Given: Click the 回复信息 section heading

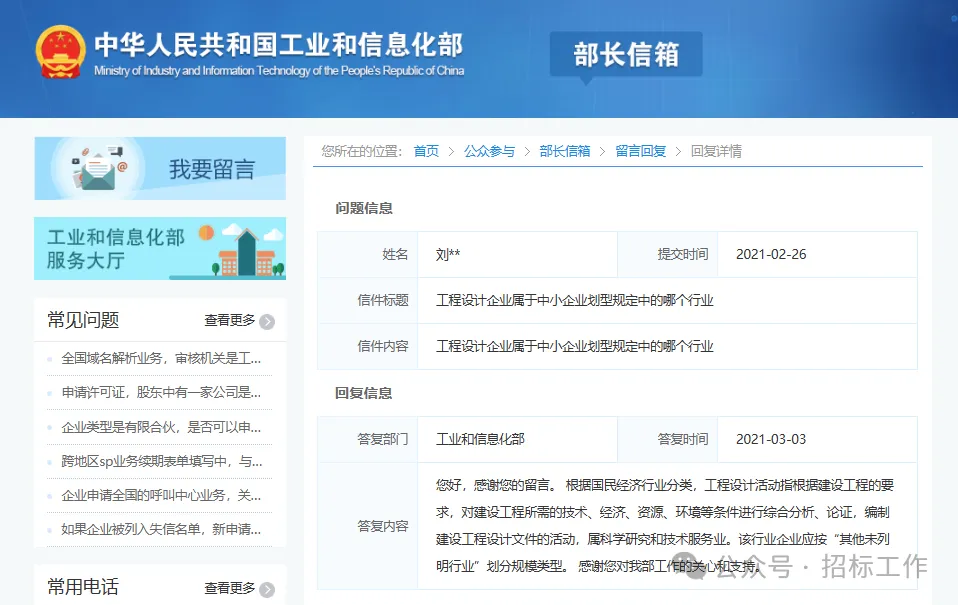Looking at the screenshot, I should [x=364, y=393].
